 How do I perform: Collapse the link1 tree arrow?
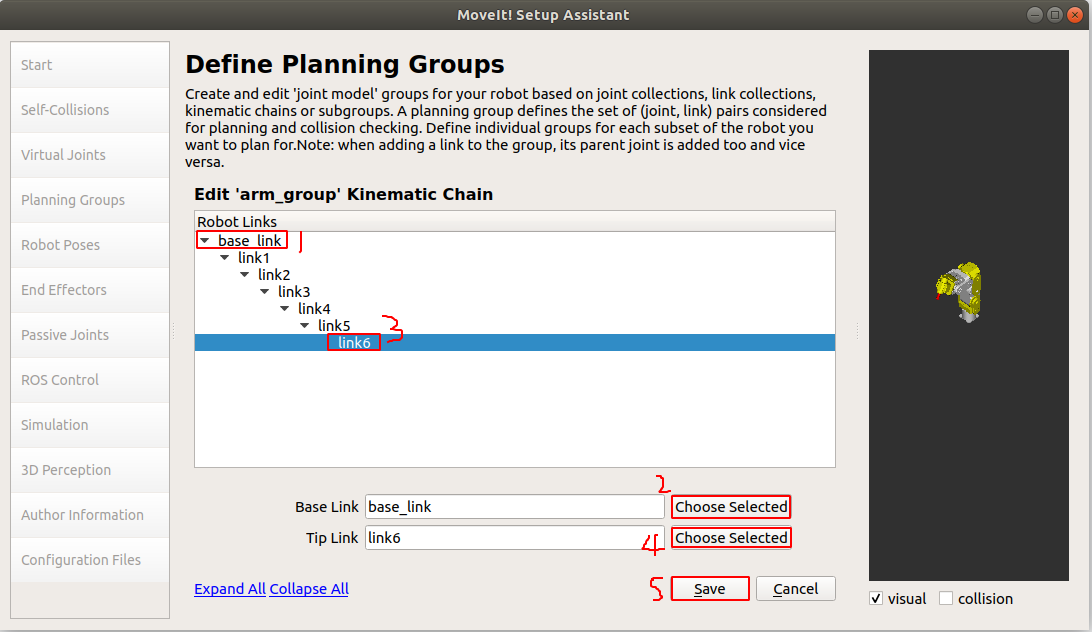[x=225, y=258]
